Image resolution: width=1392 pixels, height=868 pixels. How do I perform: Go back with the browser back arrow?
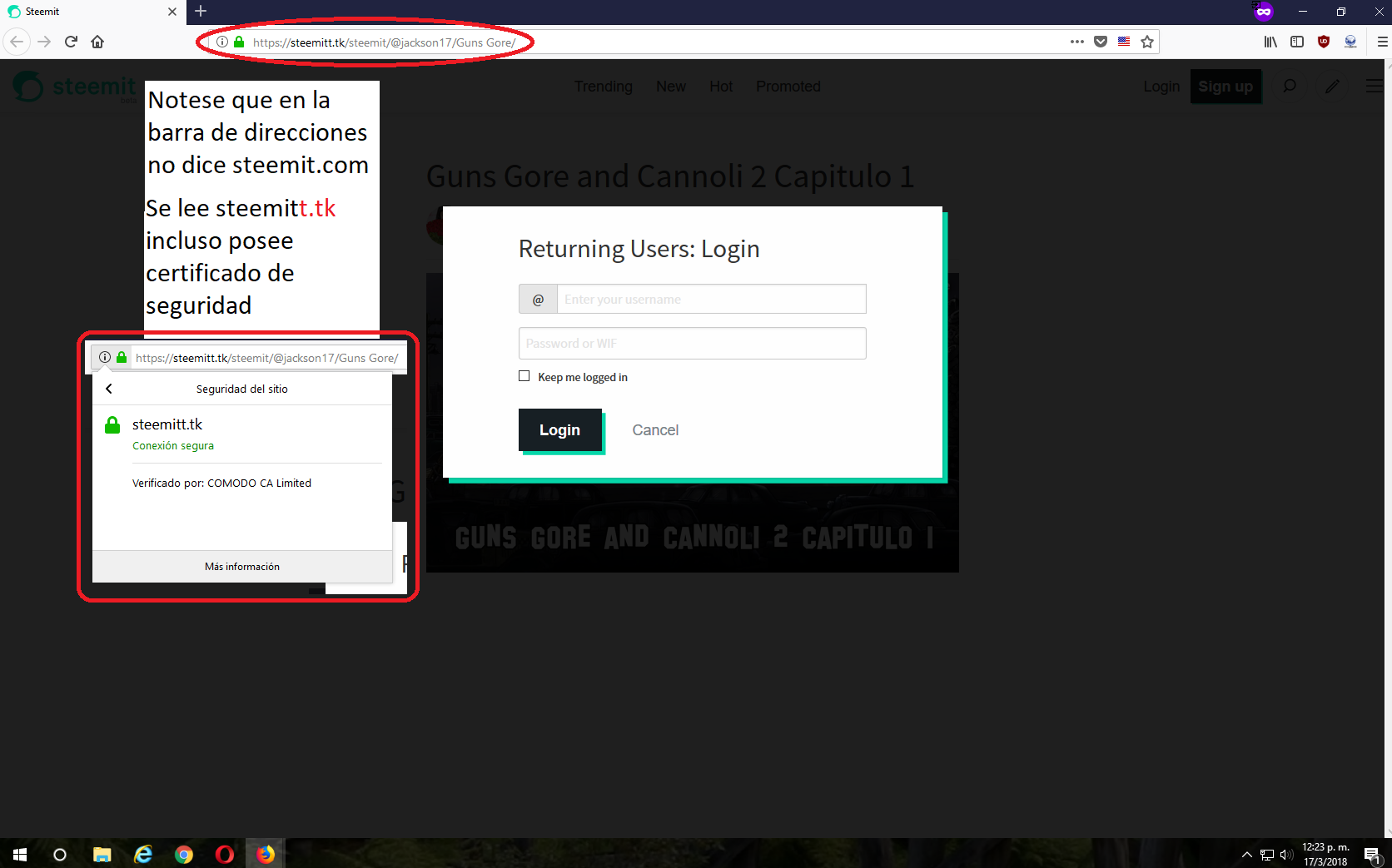click(x=17, y=42)
